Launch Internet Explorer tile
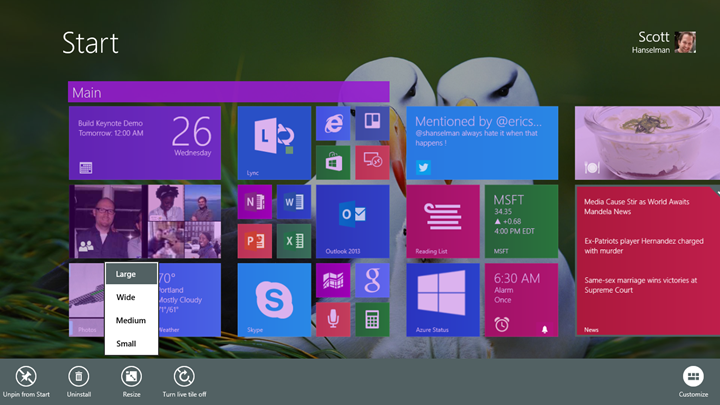Viewport: 720px width, 405px height. (333, 124)
